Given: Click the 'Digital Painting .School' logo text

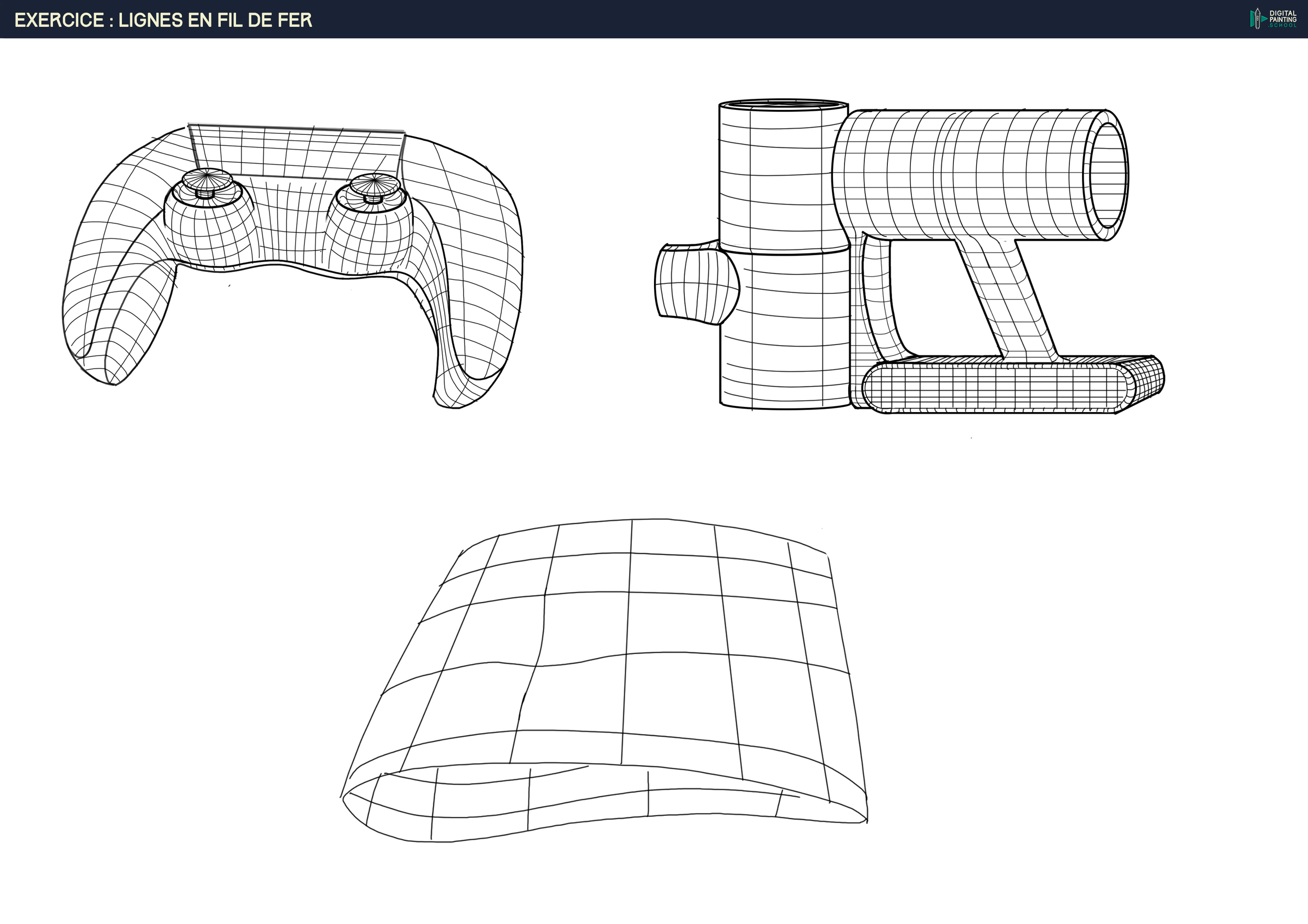Looking at the screenshot, I should (x=1282, y=19).
